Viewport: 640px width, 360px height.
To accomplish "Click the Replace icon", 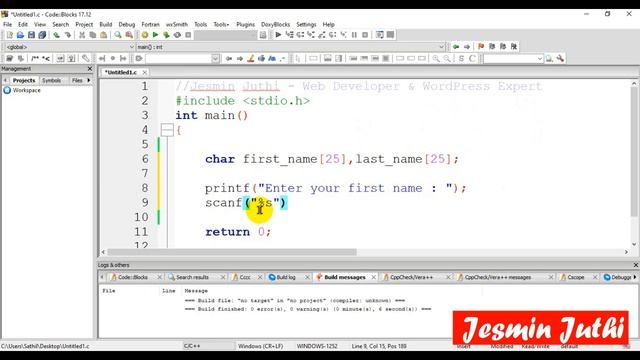I will (x=129, y=35).
